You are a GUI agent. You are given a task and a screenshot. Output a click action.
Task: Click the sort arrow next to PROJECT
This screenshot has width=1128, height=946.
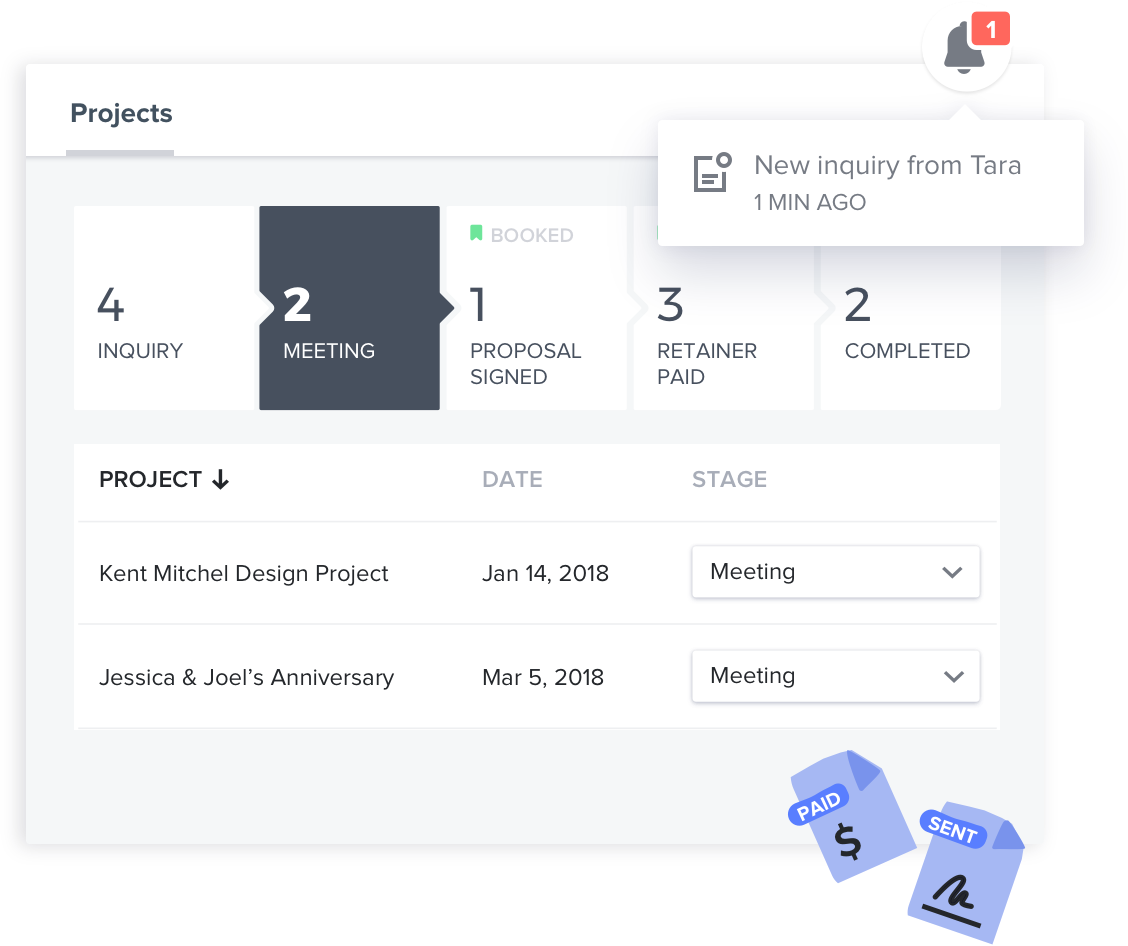[220, 479]
